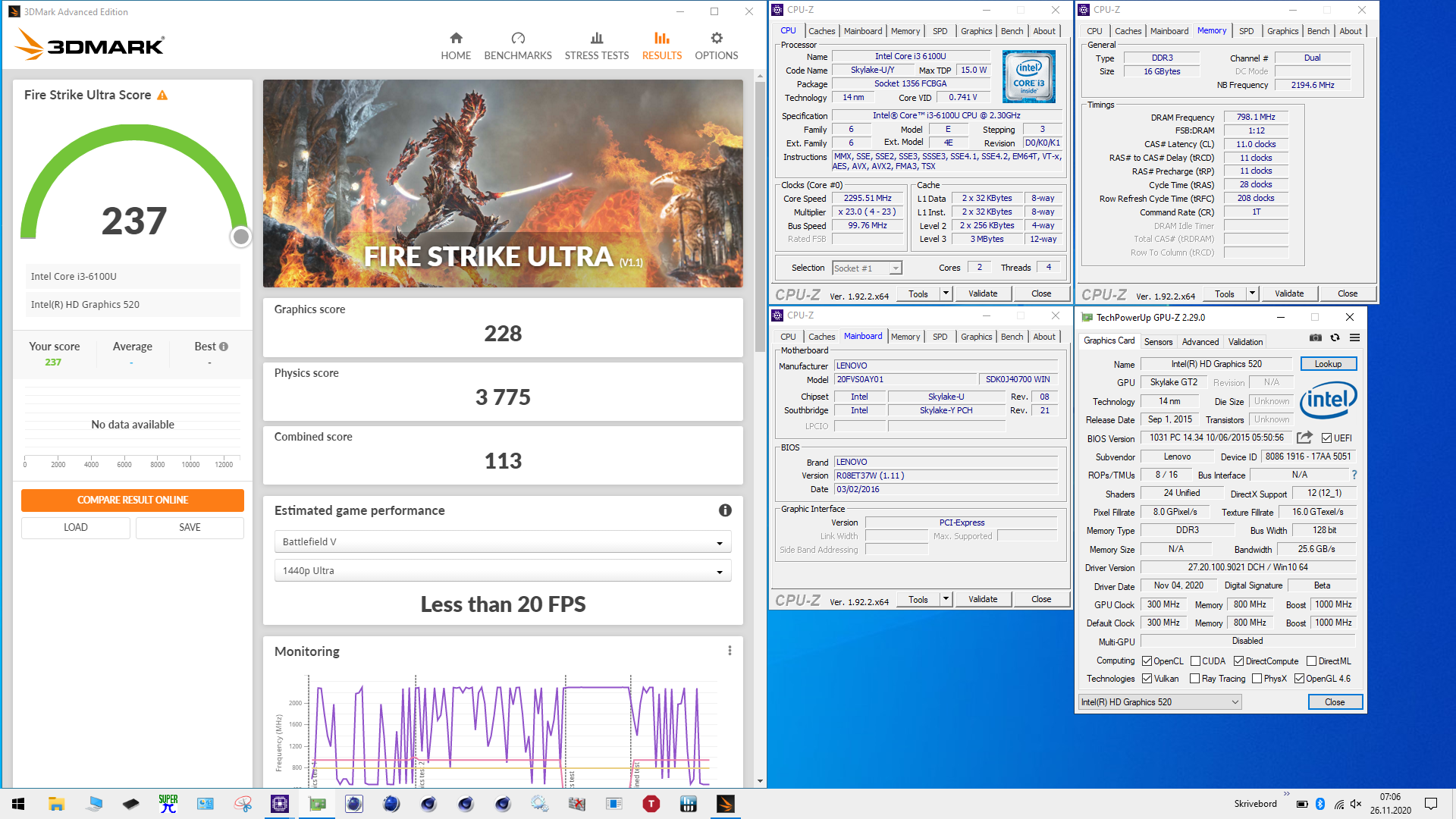Open the Monitoring three-dot menu
The height and width of the screenshot is (819, 1456).
pos(730,651)
